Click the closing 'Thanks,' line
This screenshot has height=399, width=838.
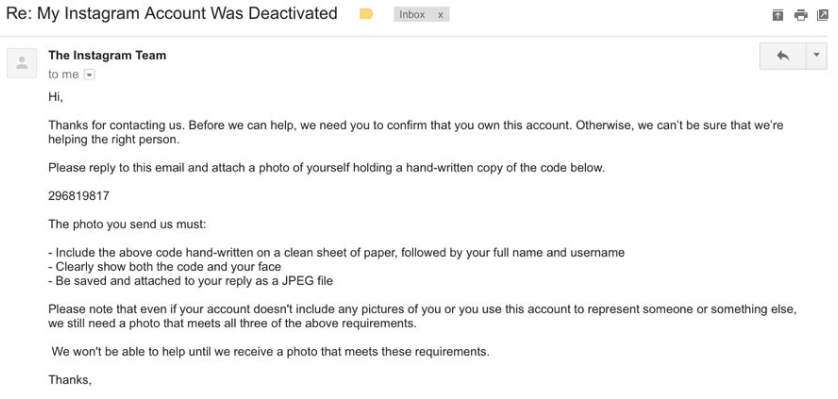(x=70, y=380)
